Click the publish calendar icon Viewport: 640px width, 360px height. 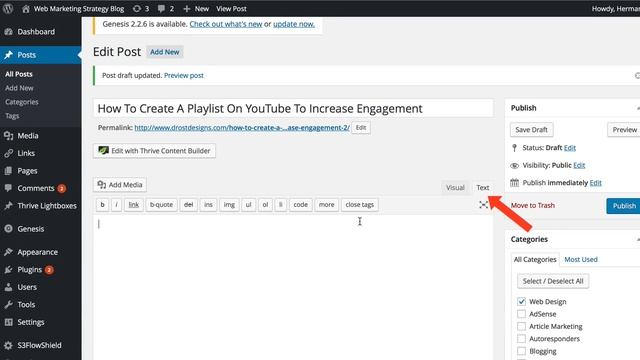515,183
